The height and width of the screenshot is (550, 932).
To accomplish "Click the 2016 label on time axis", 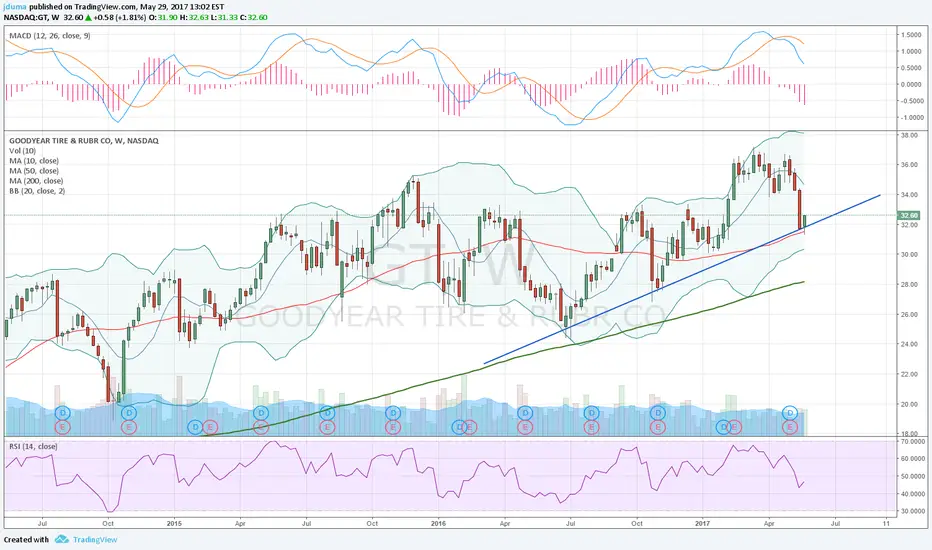I will click(438, 524).
